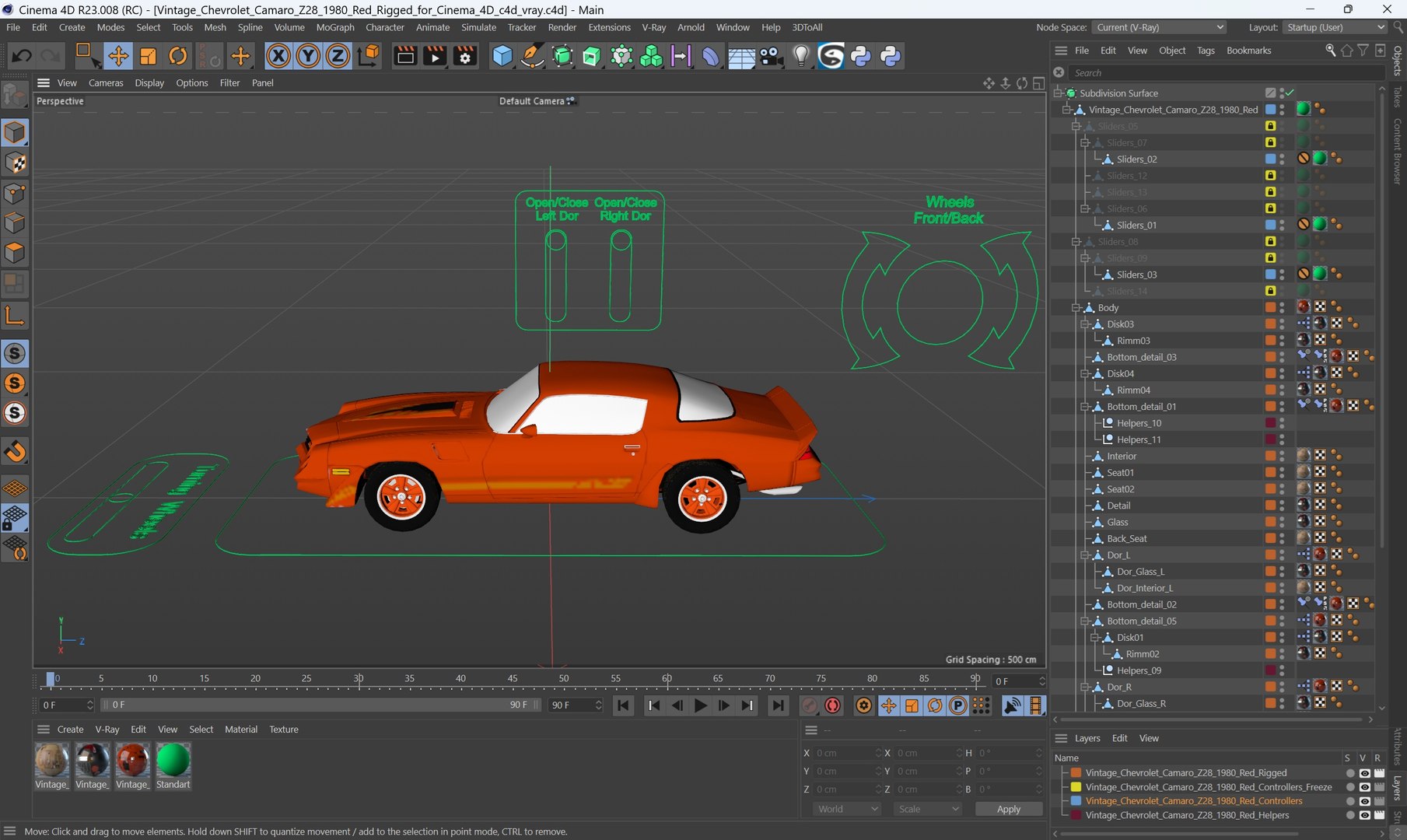This screenshot has height=840, width=1407.
Task: Enable Texture mode checkered cube icon
Action: [x=15, y=163]
